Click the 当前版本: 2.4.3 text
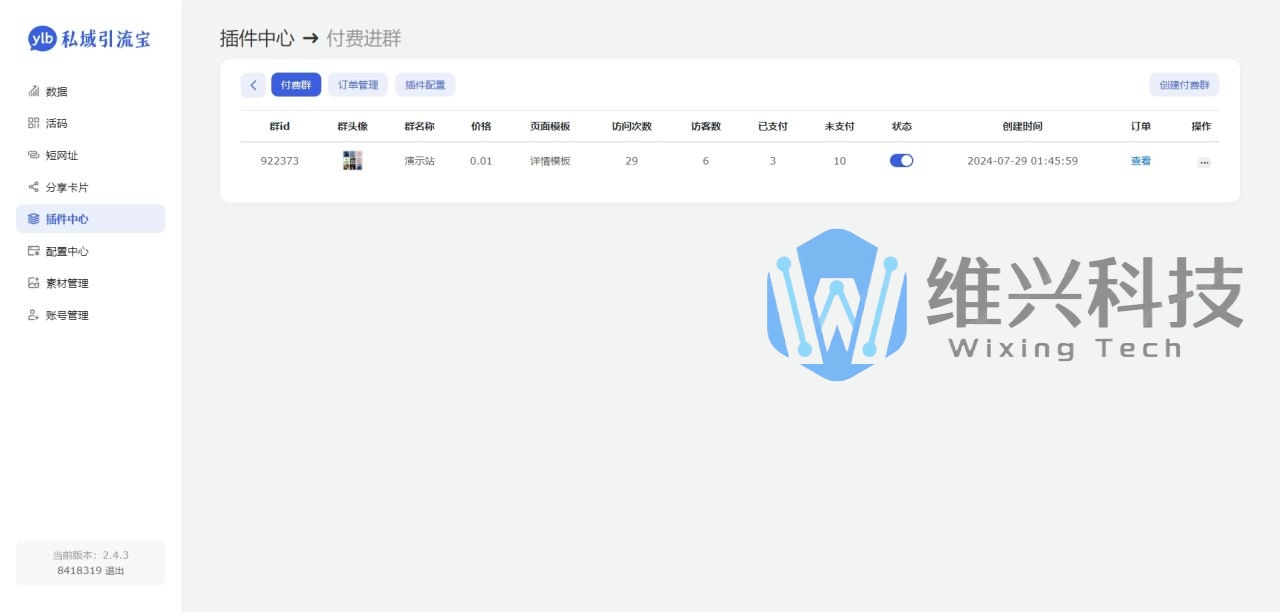 (x=91, y=555)
